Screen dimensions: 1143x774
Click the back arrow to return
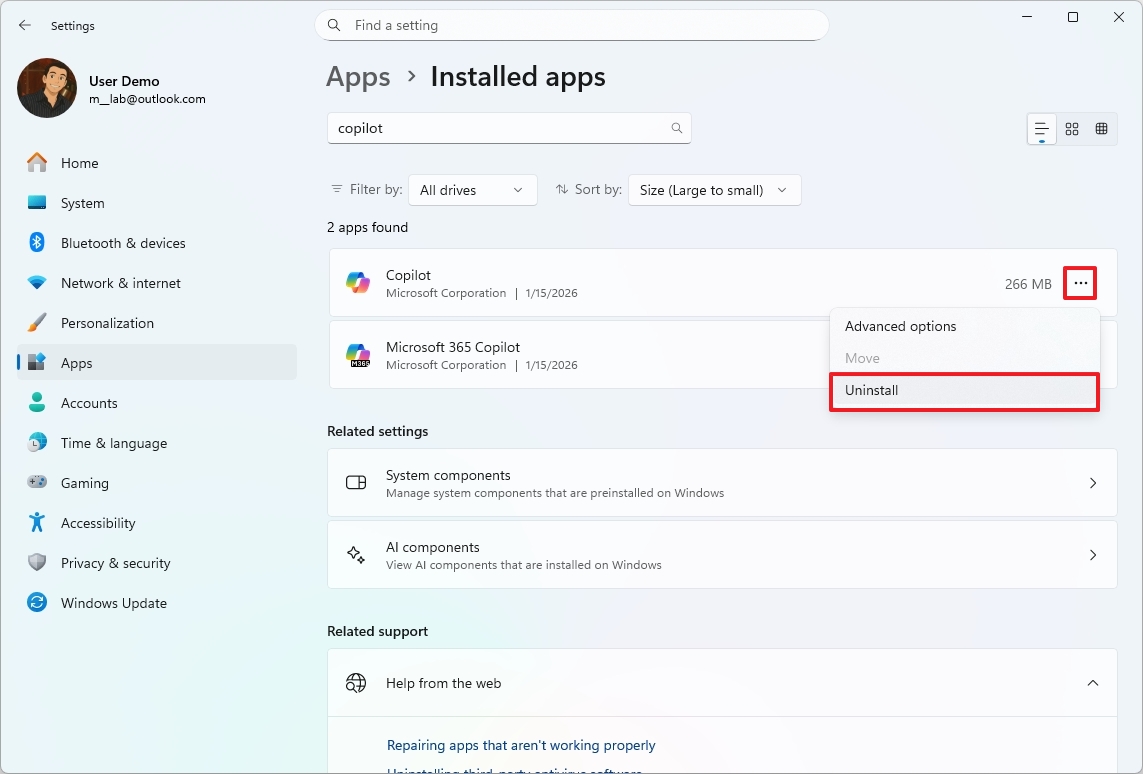point(24,25)
